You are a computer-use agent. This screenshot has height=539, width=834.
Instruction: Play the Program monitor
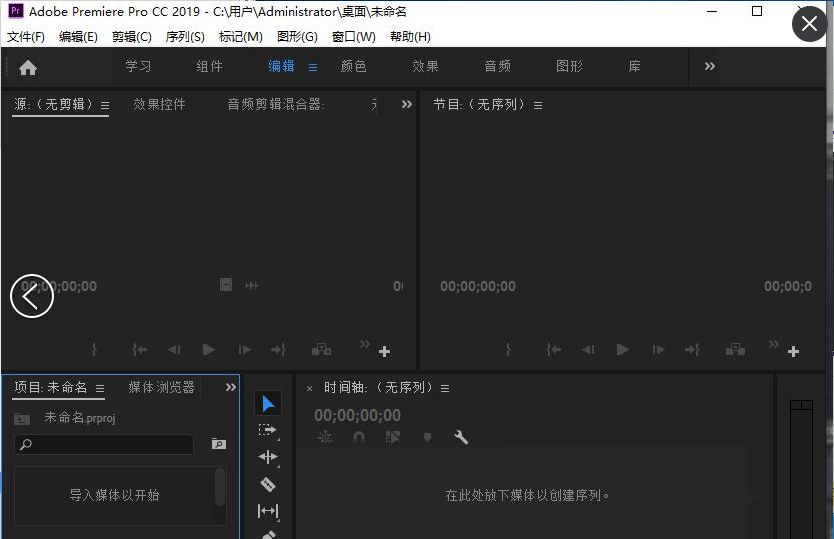click(623, 350)
